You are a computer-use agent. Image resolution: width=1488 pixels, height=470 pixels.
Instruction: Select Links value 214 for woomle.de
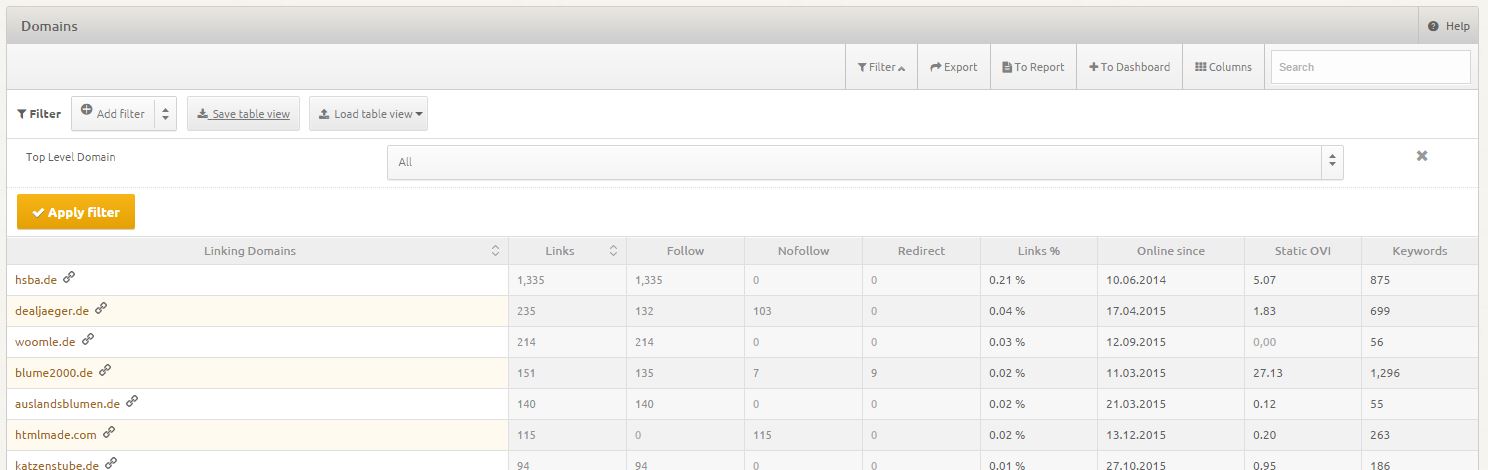[x=526, y=342]
